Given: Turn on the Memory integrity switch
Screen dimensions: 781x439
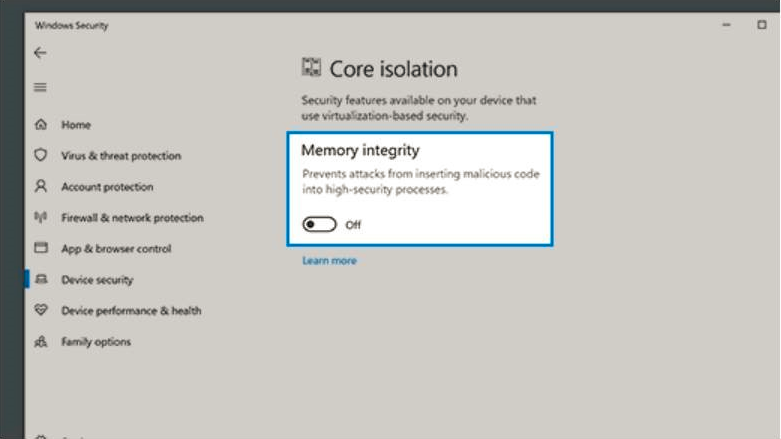Looking at the screenshot, I should click(x=320, y=225).
